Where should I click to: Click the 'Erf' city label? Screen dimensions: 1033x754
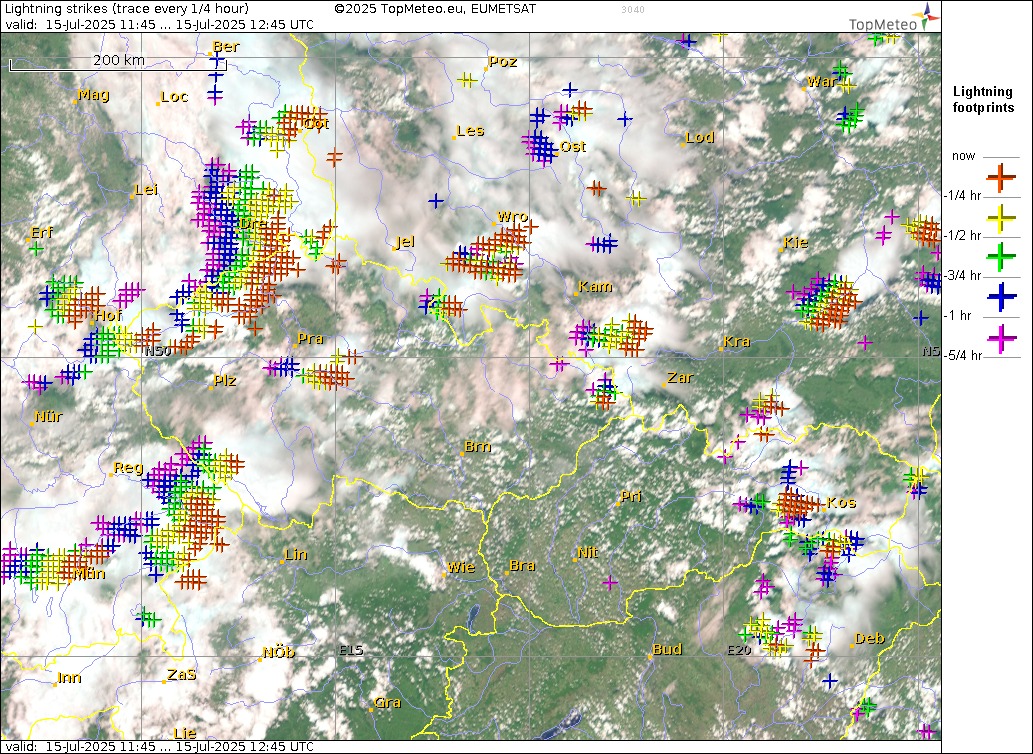(x=42, y=232)
